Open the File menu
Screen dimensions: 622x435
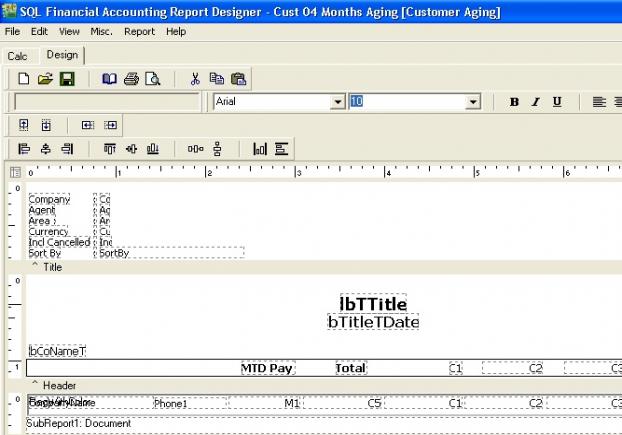(x=12, y=31)
